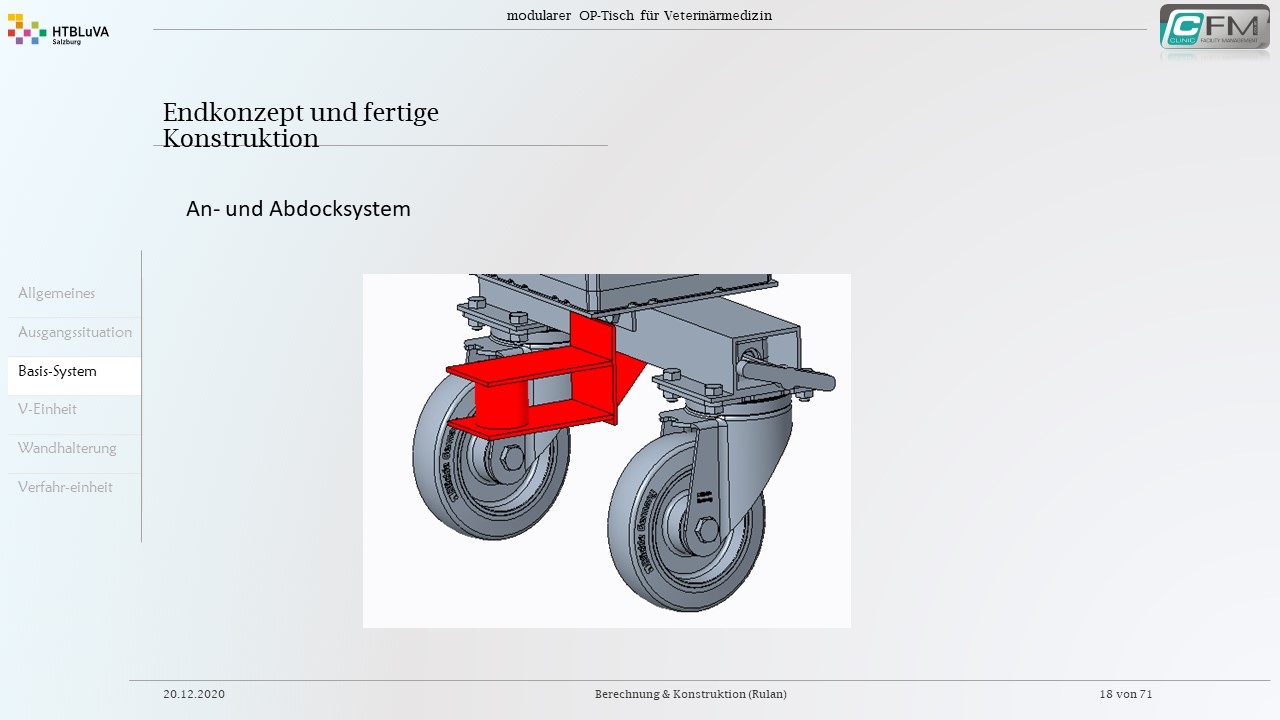The width and height of the screenshot is (1280, 720).
Task: Click the header title 'modularer OP-Tisch für Veterinärmedizin'
Action: 639,15
